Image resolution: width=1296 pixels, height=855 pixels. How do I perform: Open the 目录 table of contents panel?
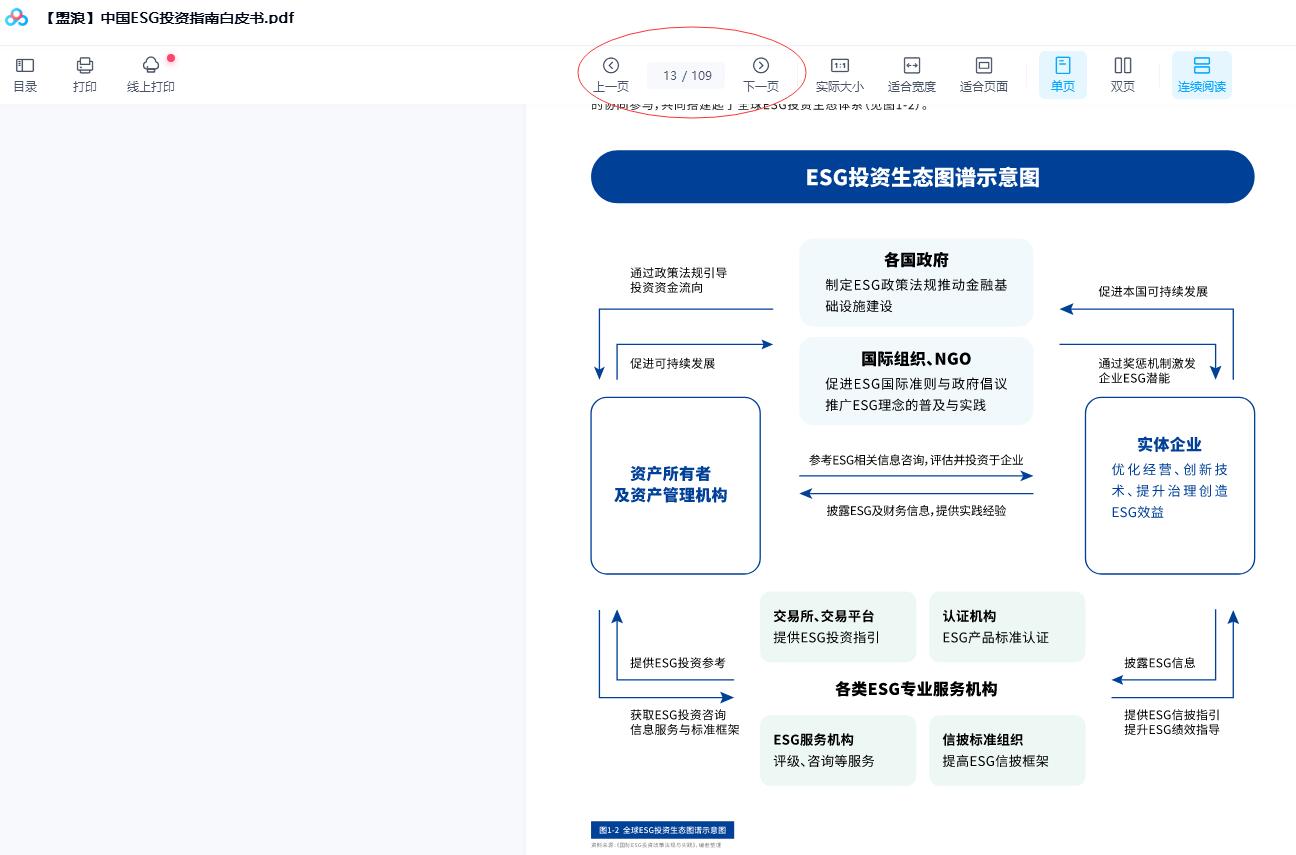[25, 75]
